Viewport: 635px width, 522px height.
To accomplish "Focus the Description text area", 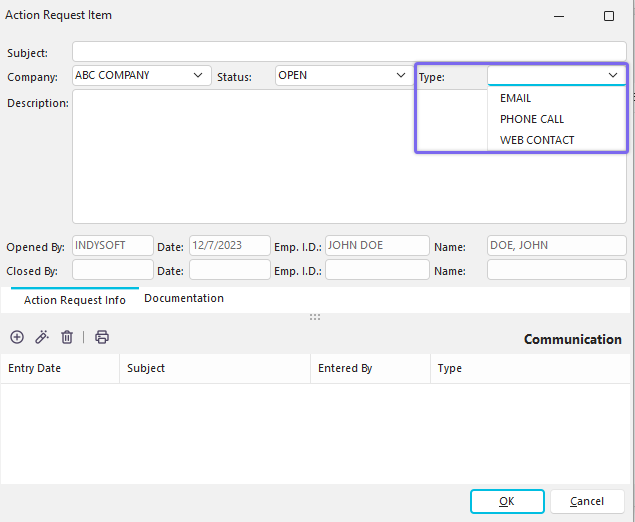I will click(348, 157).
